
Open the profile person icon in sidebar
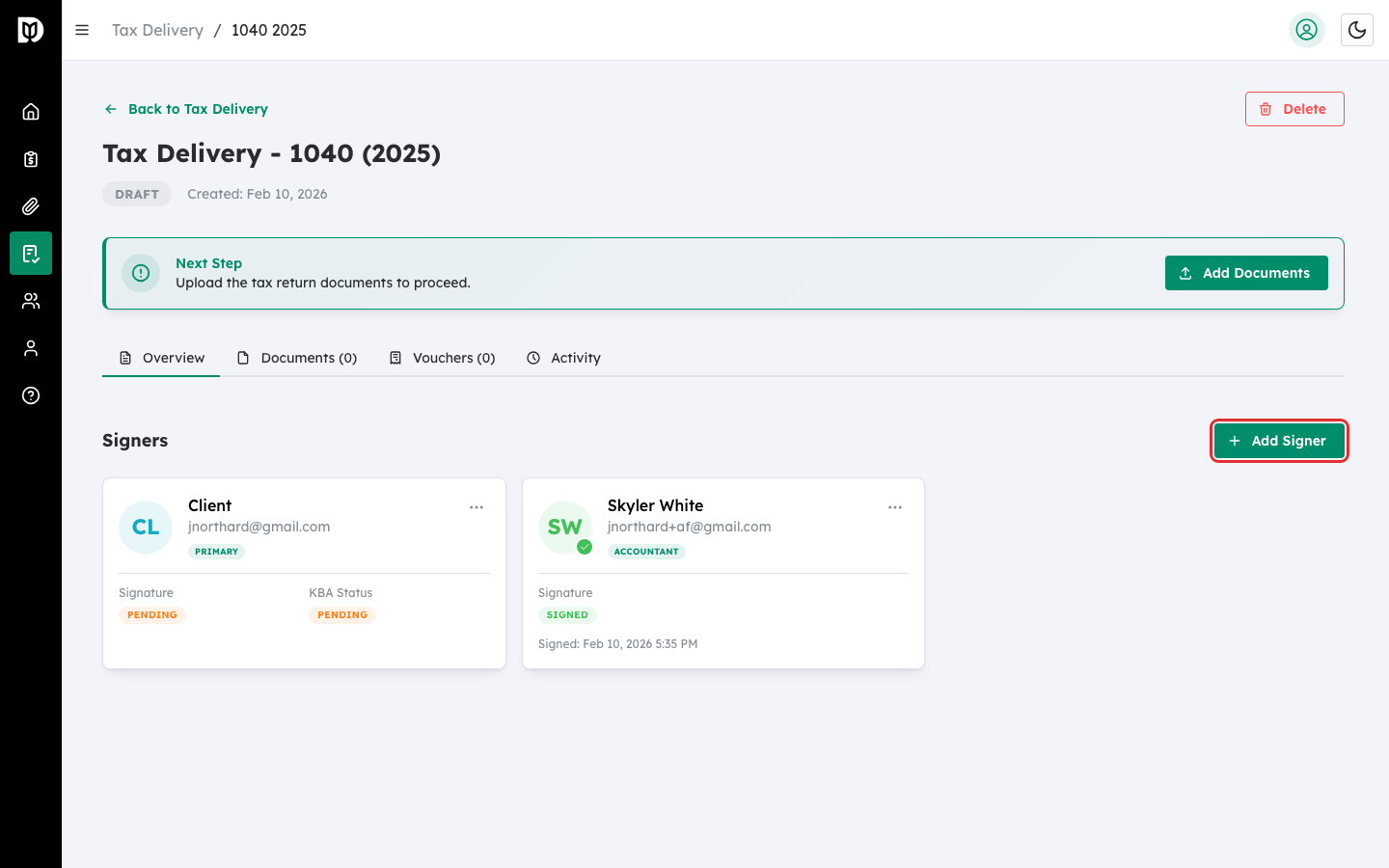pyautogui.click(x=30, y=347)
